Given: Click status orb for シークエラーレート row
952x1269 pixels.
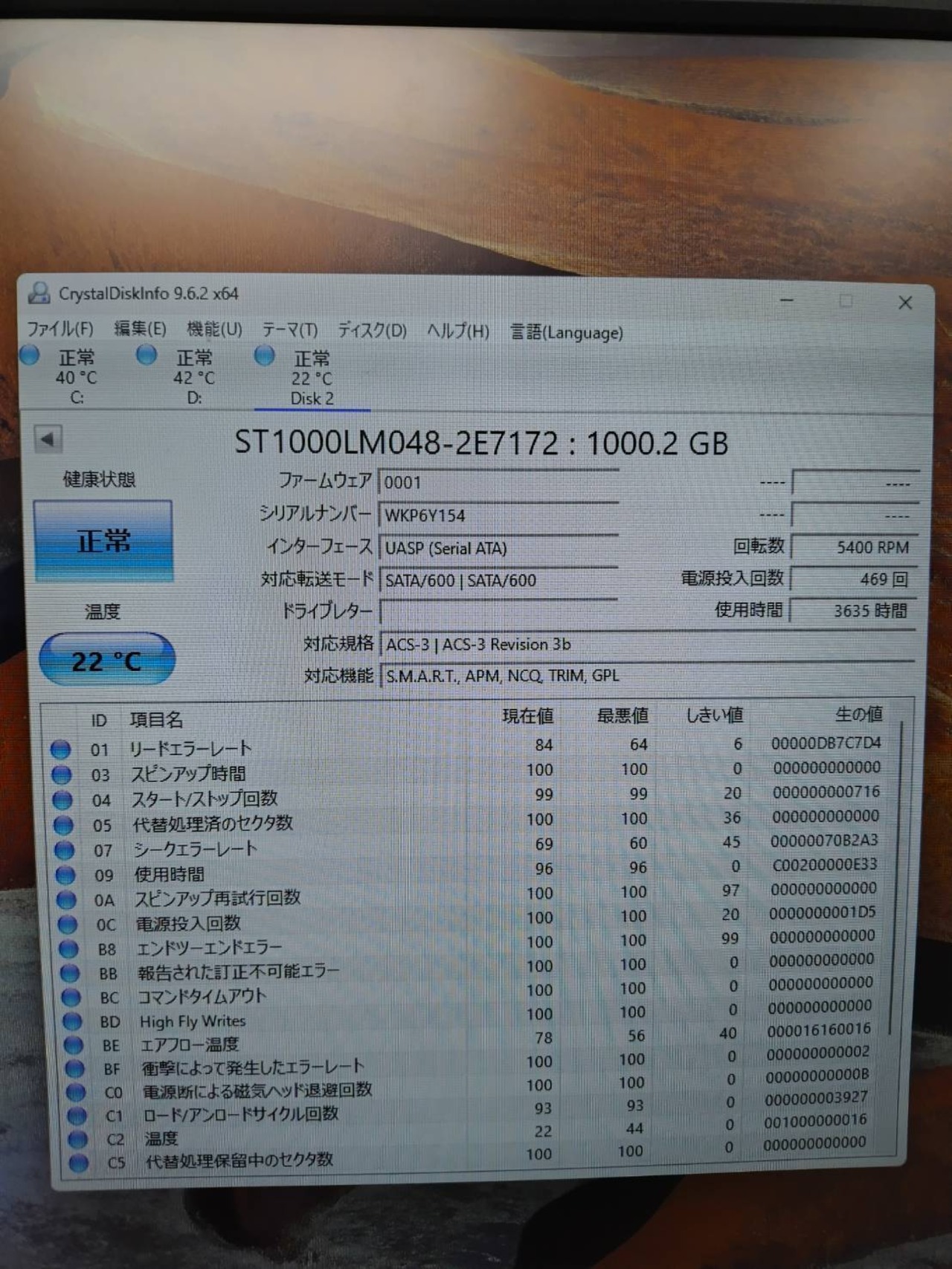Looking at the screenshot, I should pyautogui.click(x=65, y=849).
